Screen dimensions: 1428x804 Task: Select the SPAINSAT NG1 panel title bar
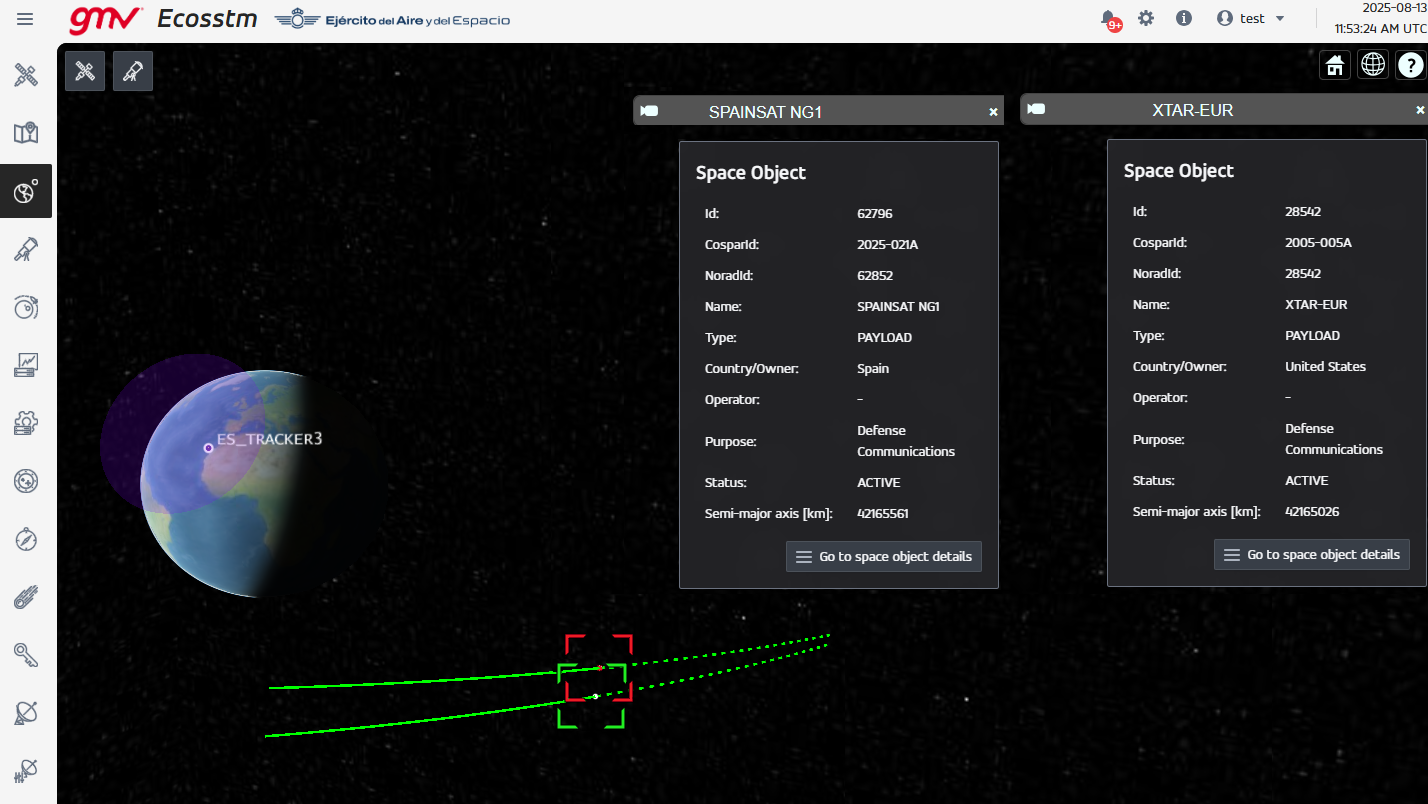click(x=765, y=111)
